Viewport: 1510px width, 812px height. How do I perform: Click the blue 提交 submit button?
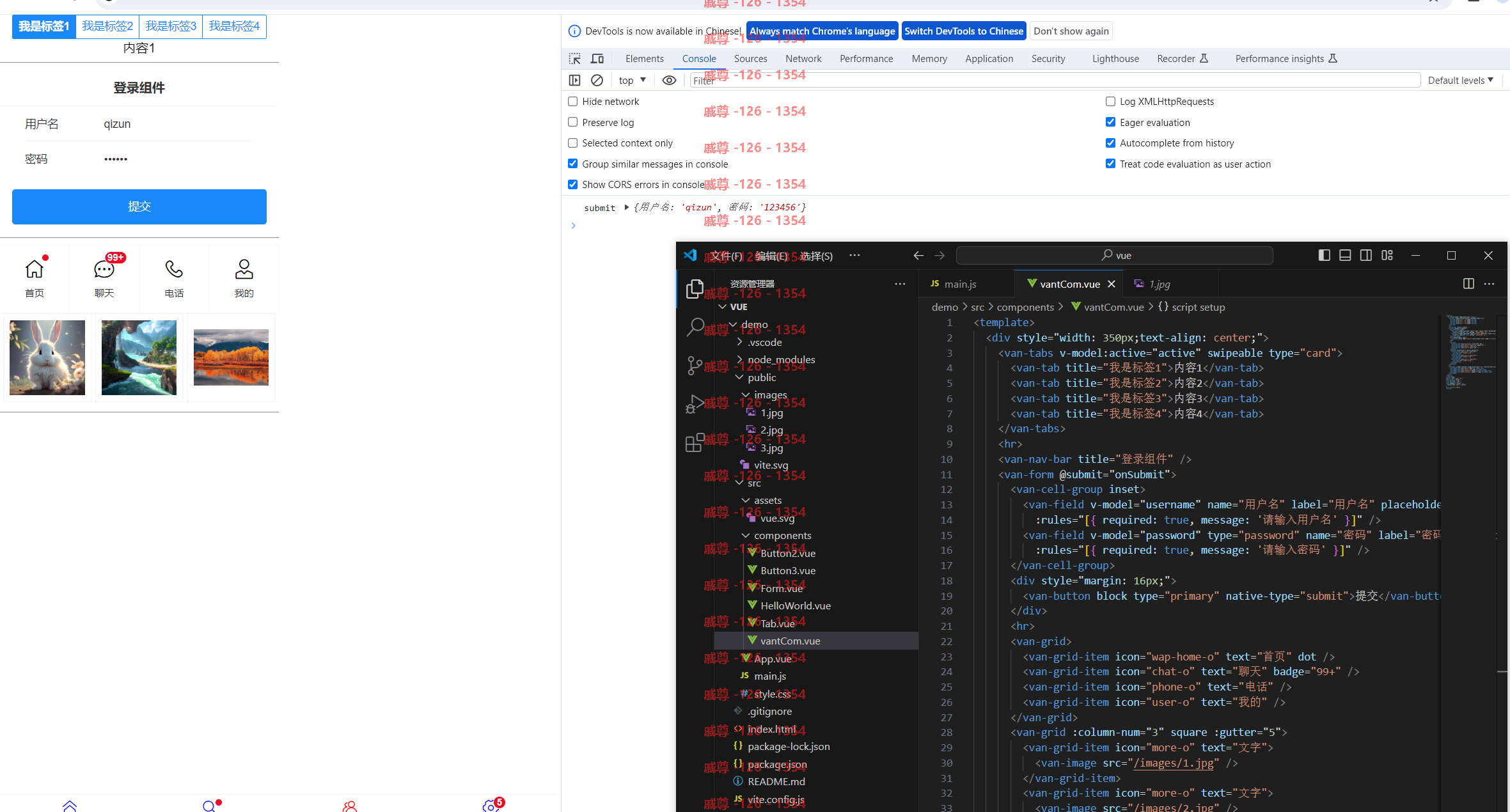tap(139, 207)
